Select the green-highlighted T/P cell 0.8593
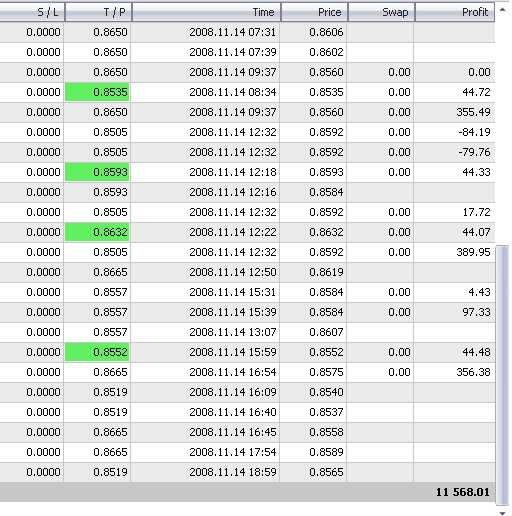Image resolution: width=512 pixels, height=516 pixels. click(97, 172)
